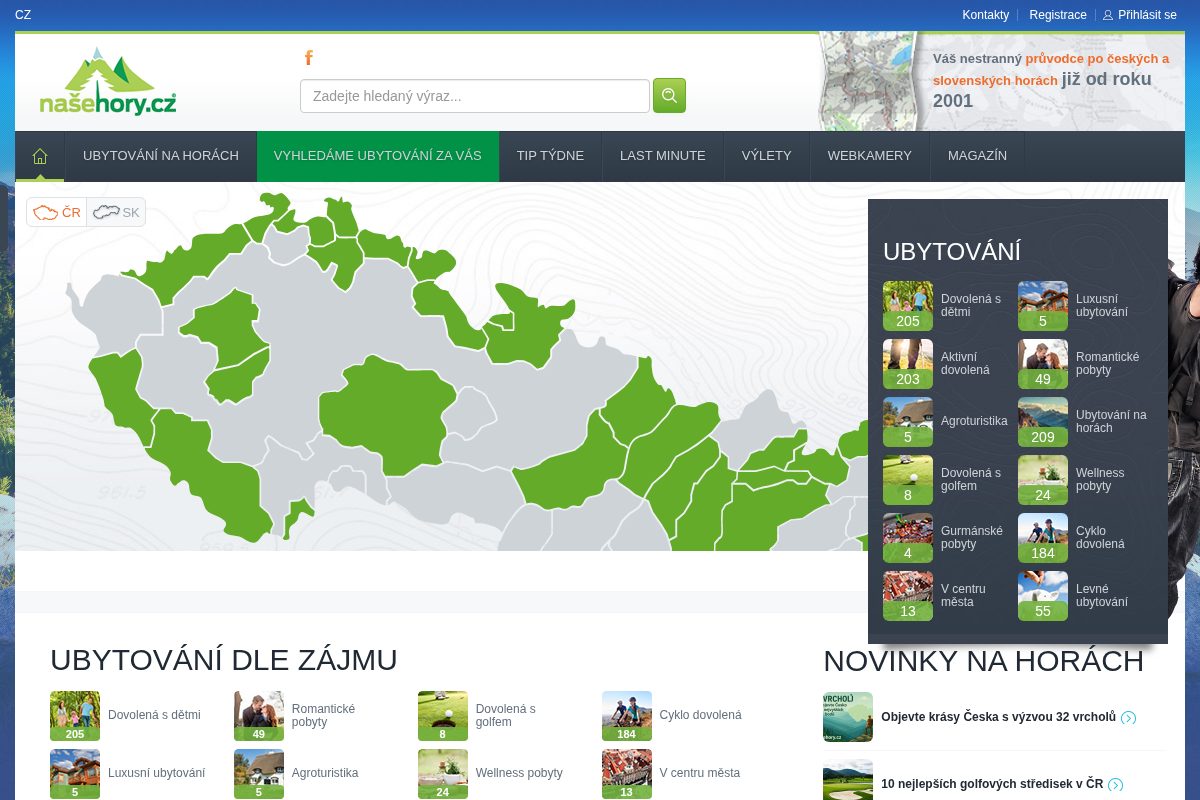Screen dimensions: 1200x800
Task: Open Romantické pobyty thumbnail under Ubytování dle zájmu
Action: (259, 716)
